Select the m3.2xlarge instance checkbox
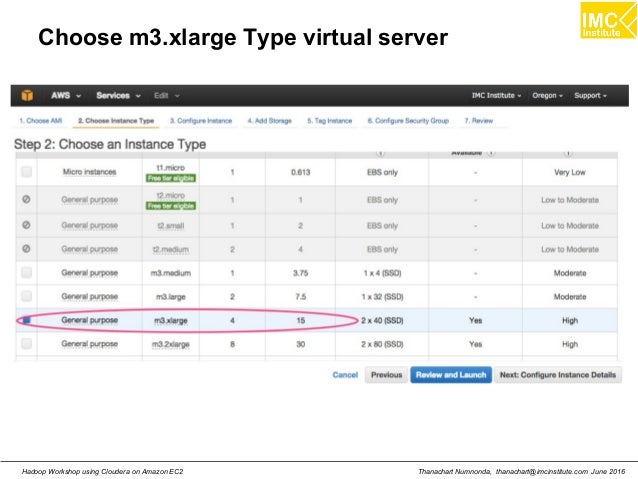Image resolution: width=638 pixels, height=479 pixels. pyautogui.click(x=26, y=344)
